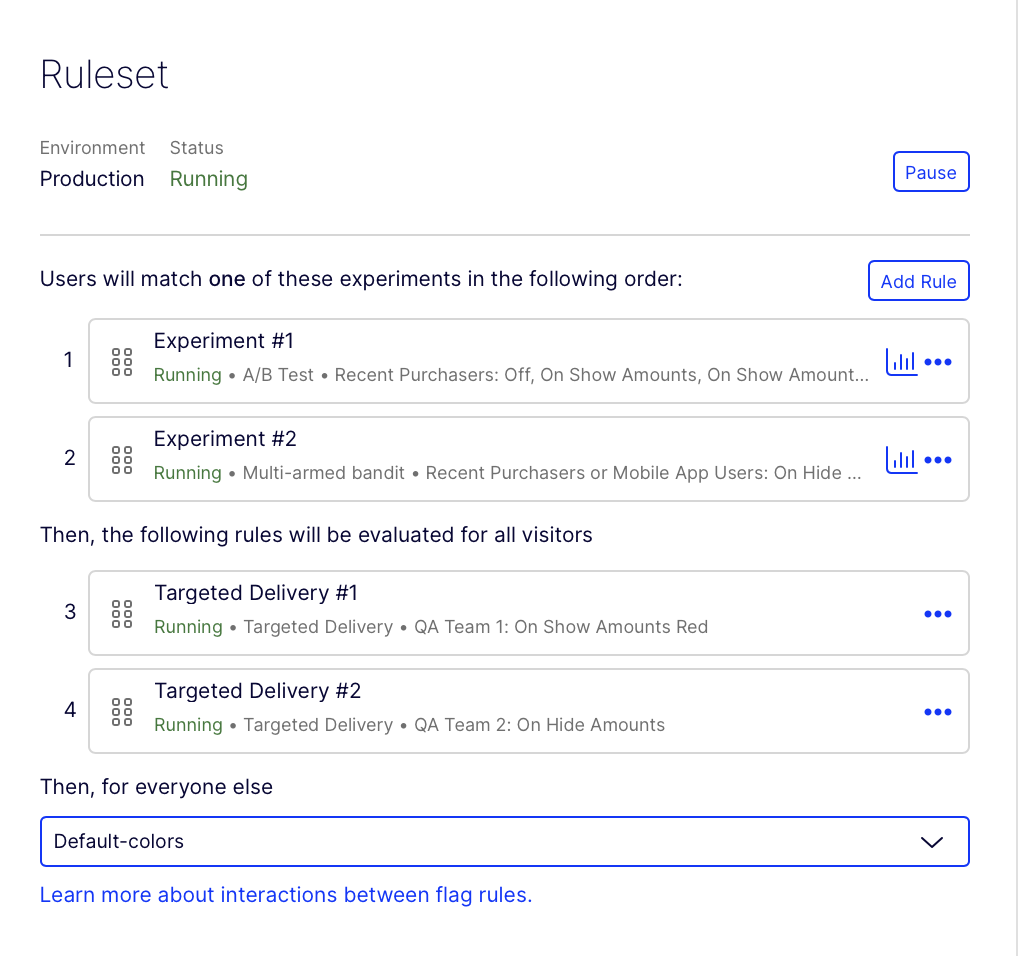
Task: Select the Targeted Delivery #2 rule
Action: pos(257,691)
